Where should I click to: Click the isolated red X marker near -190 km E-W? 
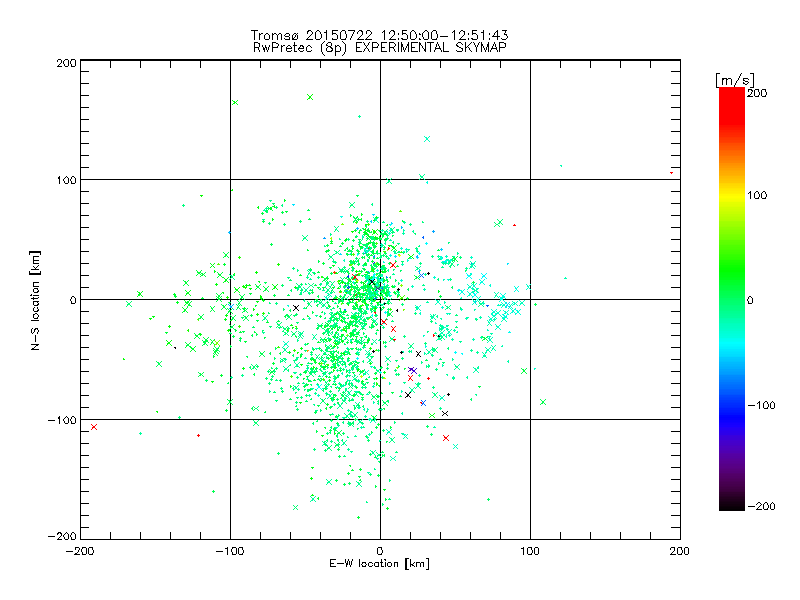(x=94, y=427)
